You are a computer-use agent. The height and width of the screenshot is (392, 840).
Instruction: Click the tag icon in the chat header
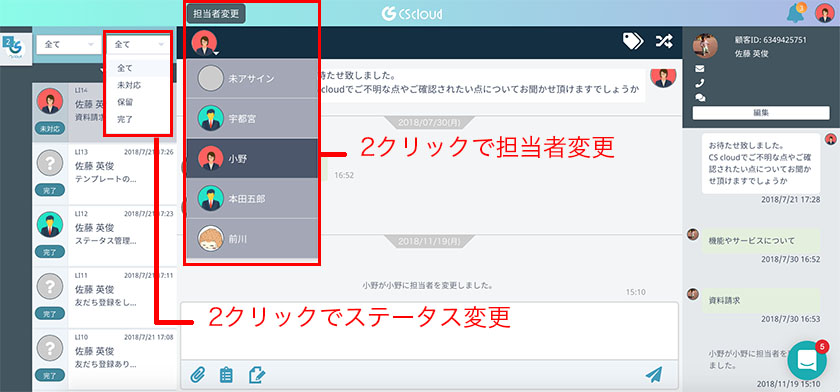tap(633, 41)
